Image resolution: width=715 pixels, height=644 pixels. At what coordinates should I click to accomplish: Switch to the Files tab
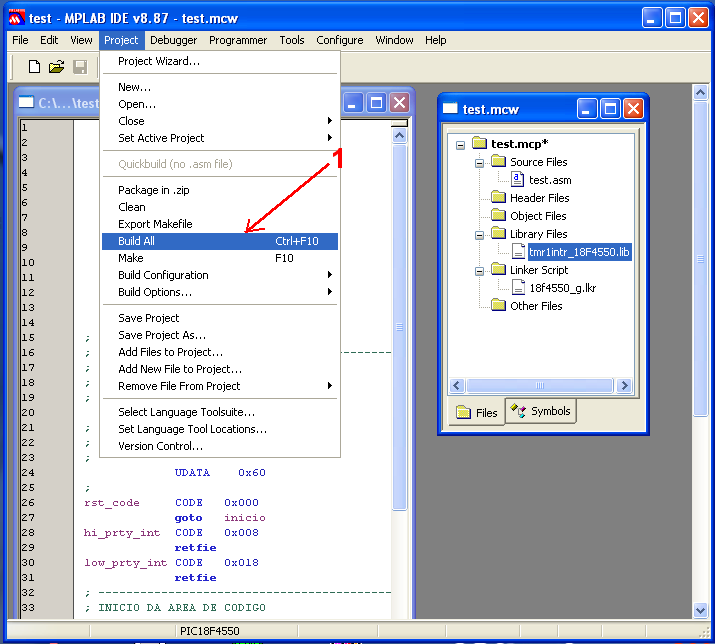pyautogui.click(x=477, y=412)
